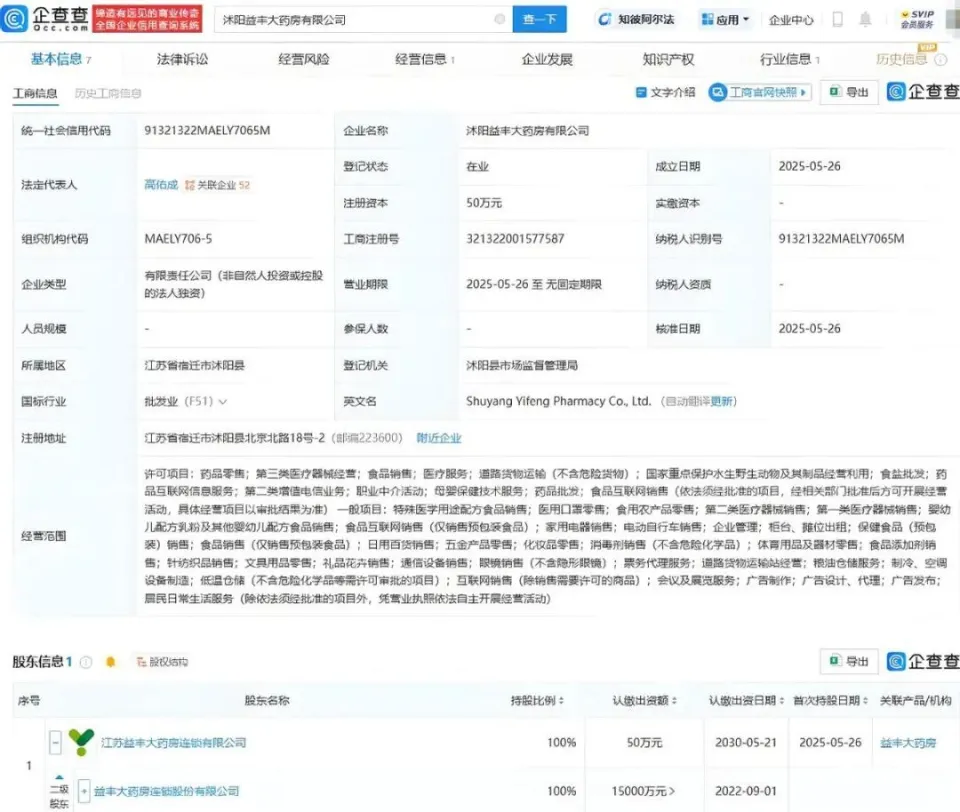Collapse the 江苏益丰大药房 shareholder row
The width and height of the screenshot is (960, 812).
[x=55, y=743]
